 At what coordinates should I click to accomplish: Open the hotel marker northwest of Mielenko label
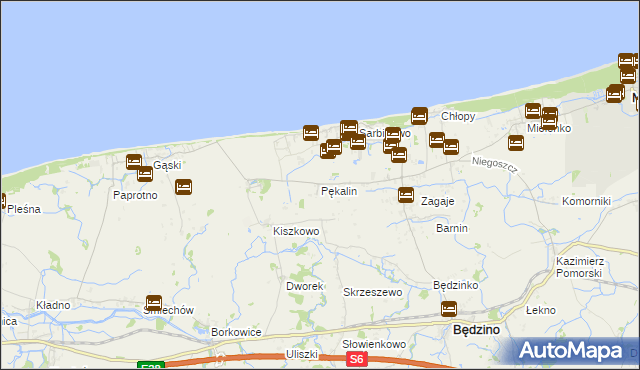point(533,111)
